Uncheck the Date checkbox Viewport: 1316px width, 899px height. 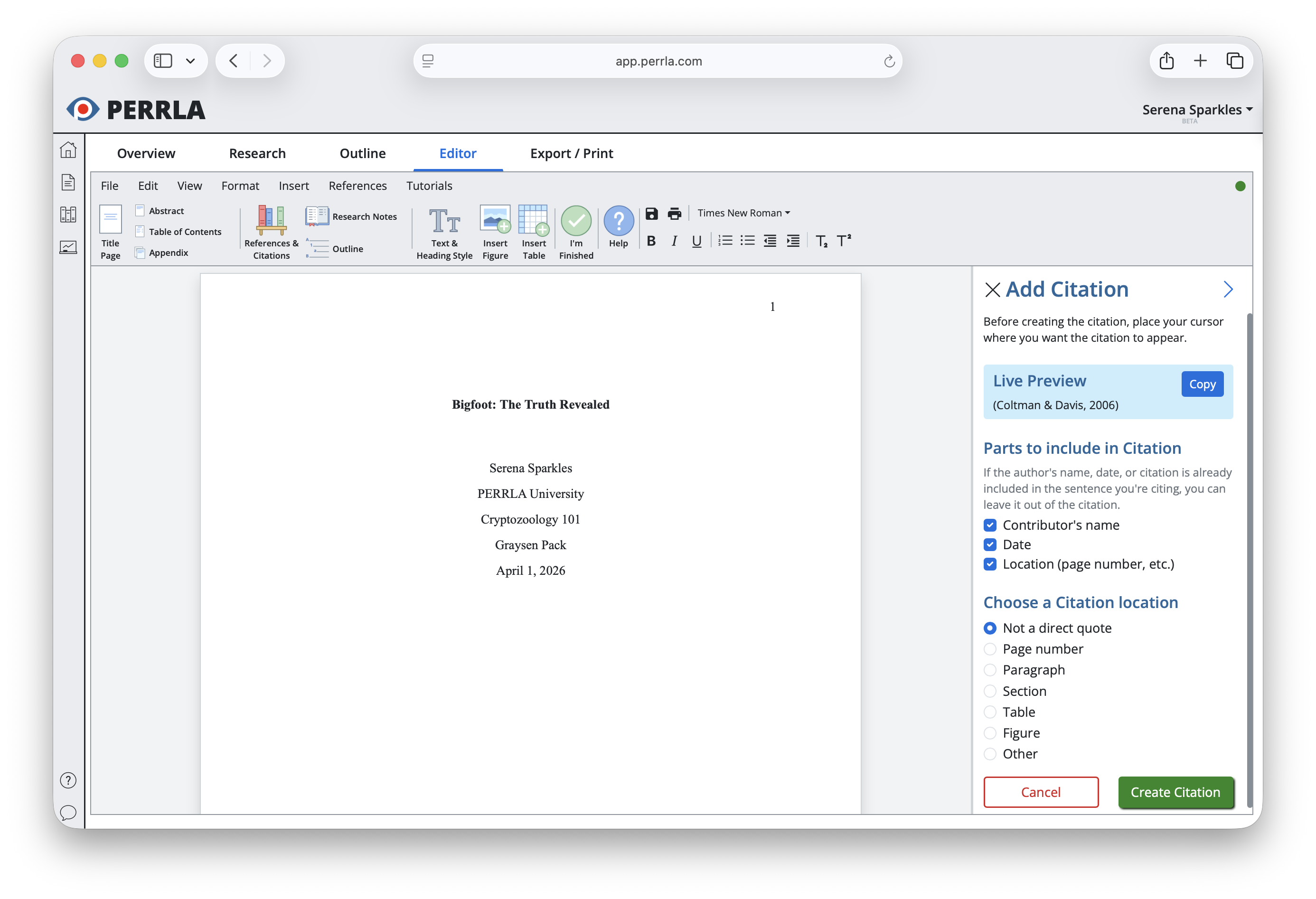[990, 544]
